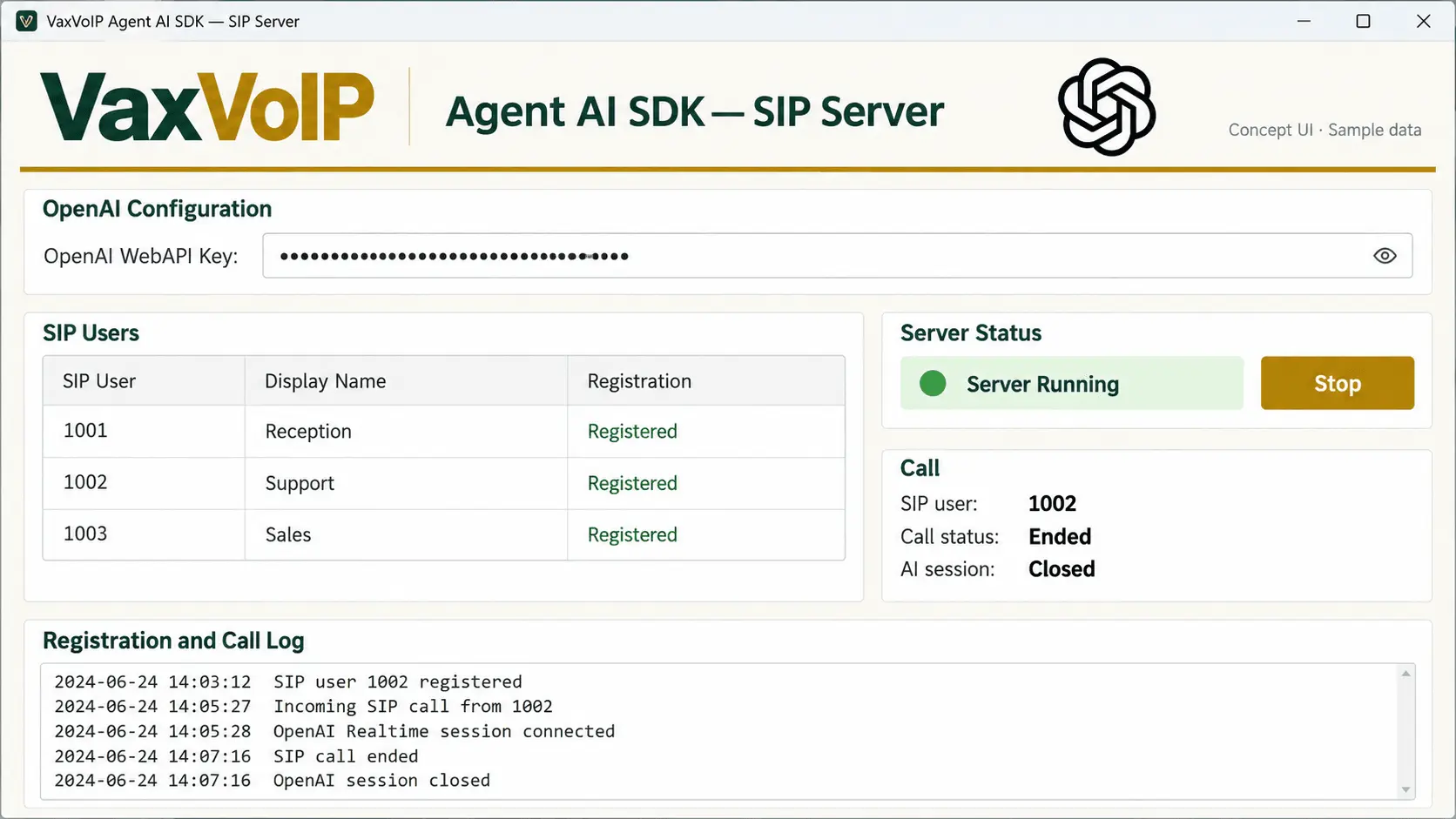Click the Call panel SIP user value 1002

click(x=1052, y=503)
